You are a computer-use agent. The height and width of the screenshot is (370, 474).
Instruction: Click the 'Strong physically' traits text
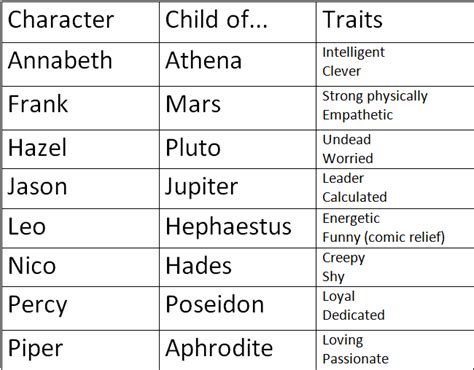[375, 97]
